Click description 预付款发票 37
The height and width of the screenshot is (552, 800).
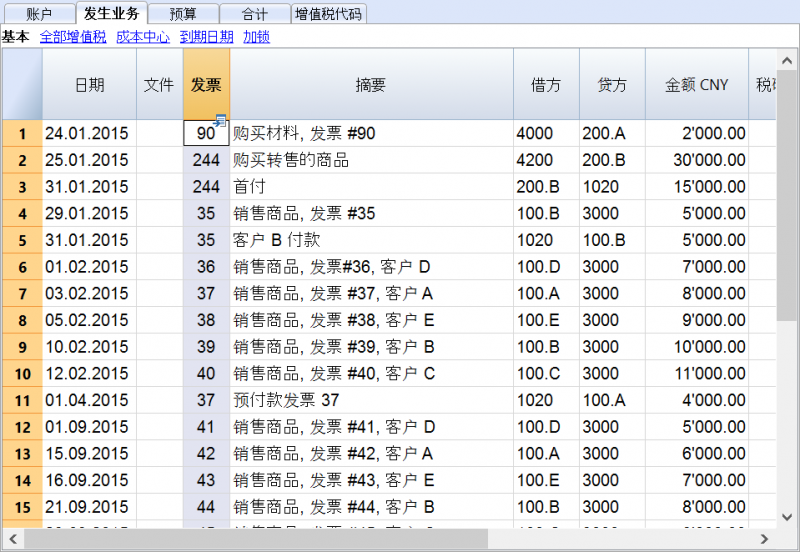(x=371, y=400)
